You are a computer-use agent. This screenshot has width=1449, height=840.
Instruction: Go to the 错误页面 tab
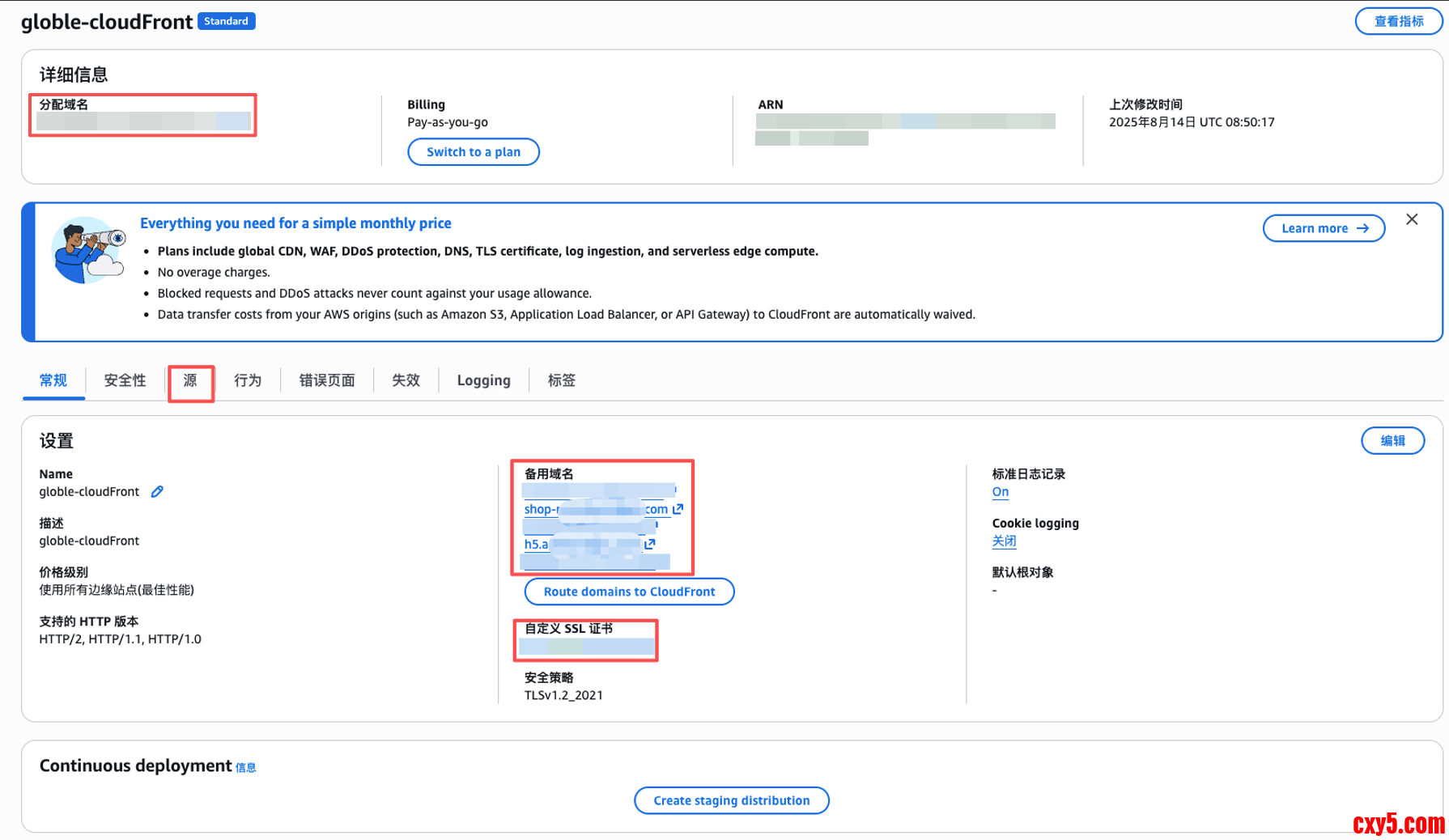pos(327,380)
